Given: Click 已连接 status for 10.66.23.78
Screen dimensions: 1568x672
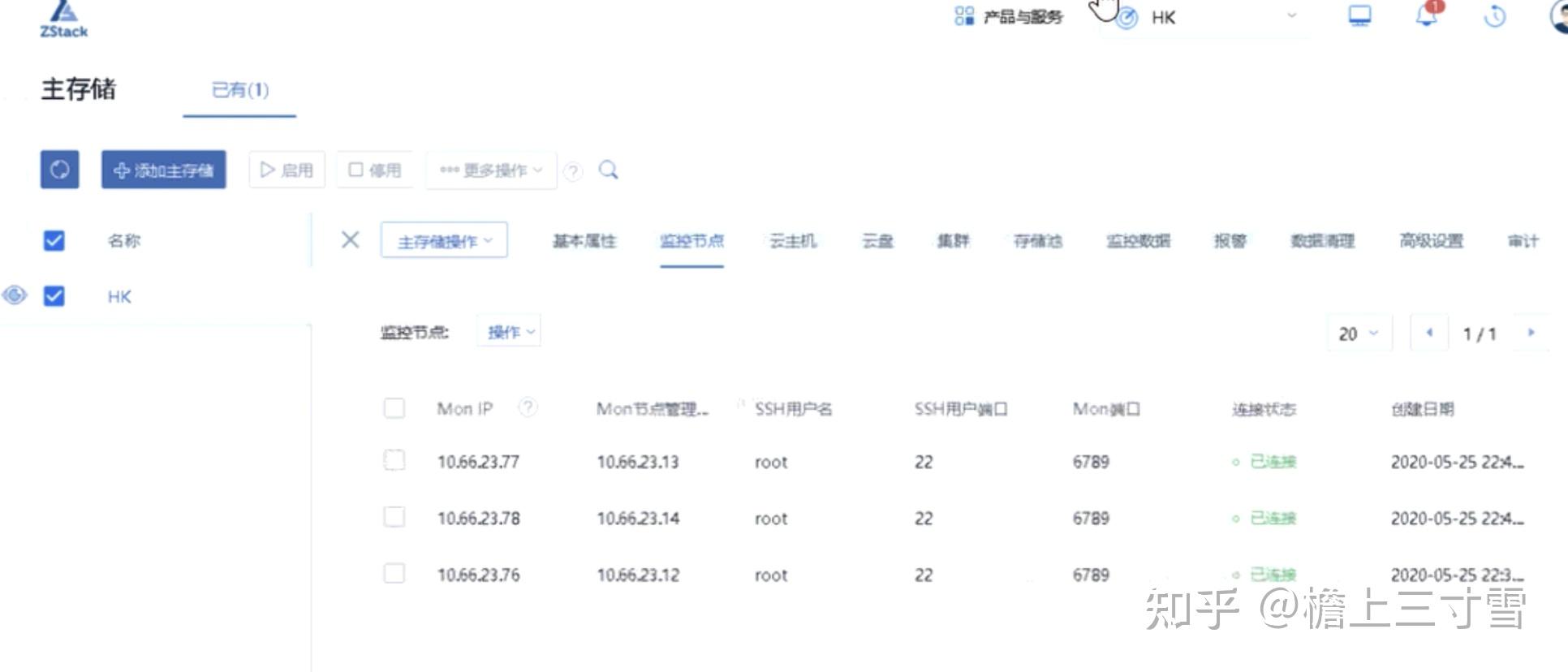Looking at the screenshot, I should point(1264,519).
